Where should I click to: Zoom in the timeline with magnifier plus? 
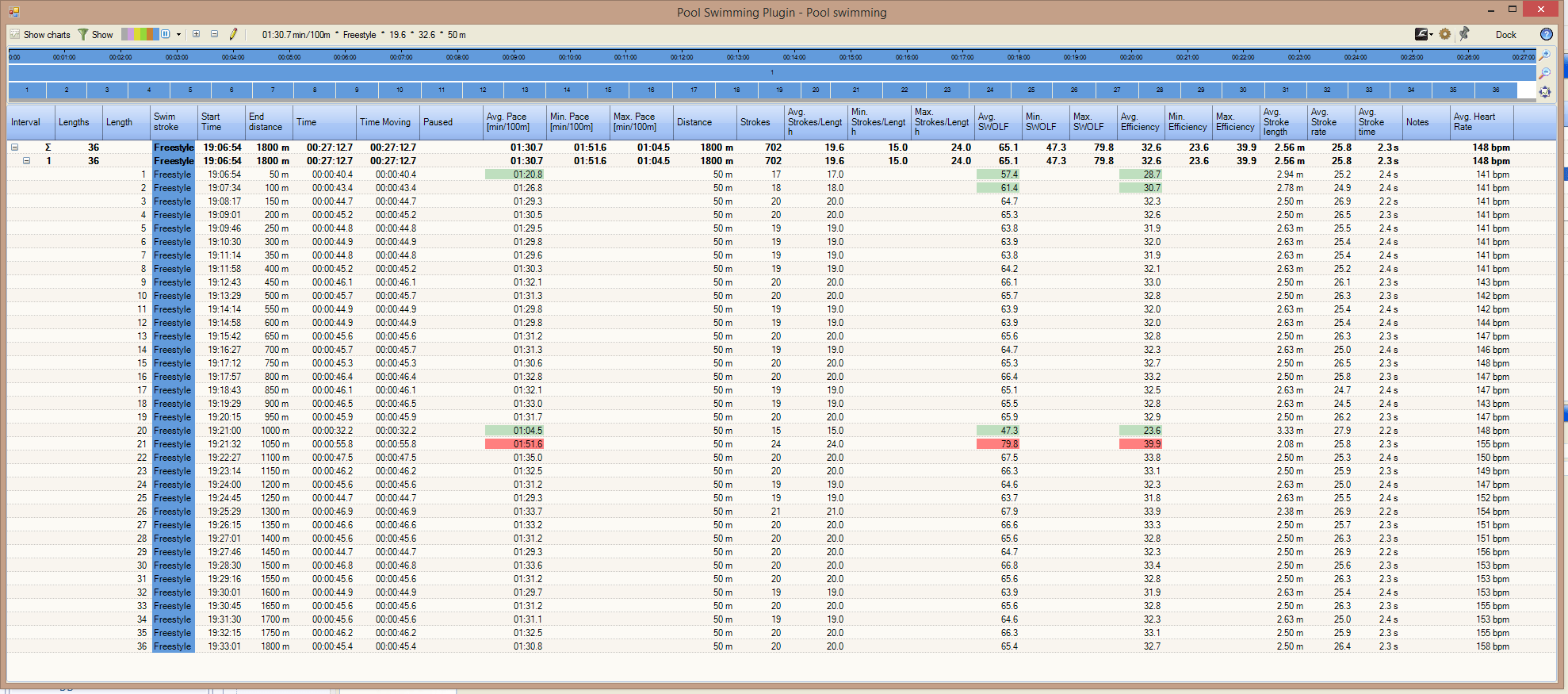(x=1544, y=56)
